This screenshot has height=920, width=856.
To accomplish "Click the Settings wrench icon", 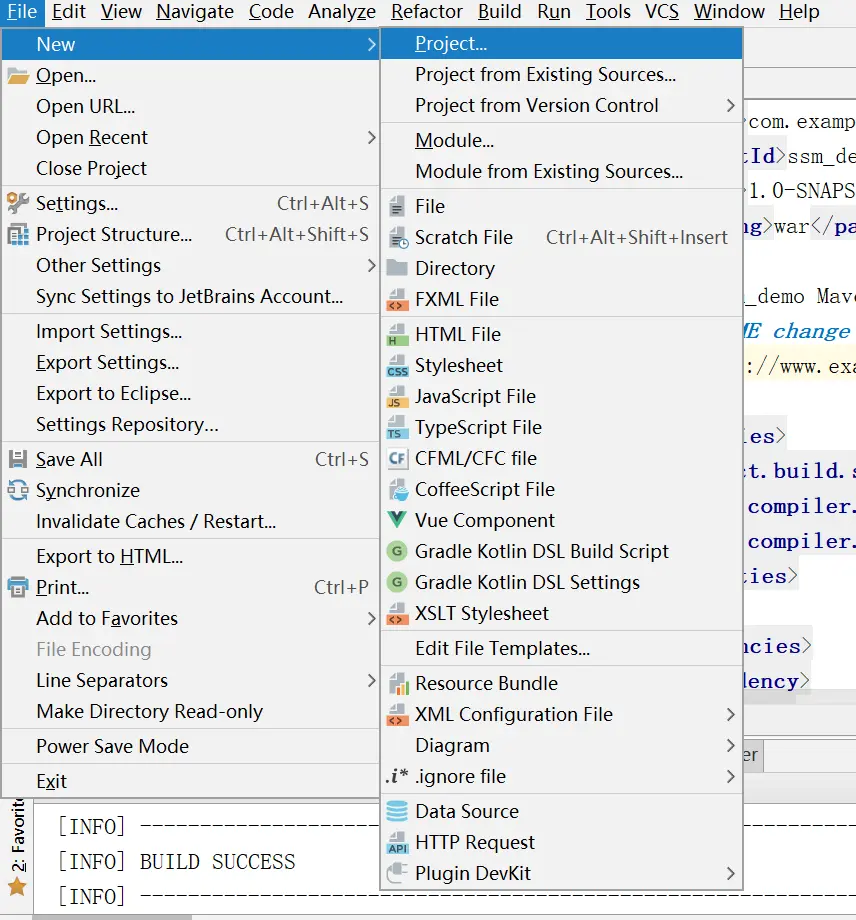I will click(x=18, y=203).
